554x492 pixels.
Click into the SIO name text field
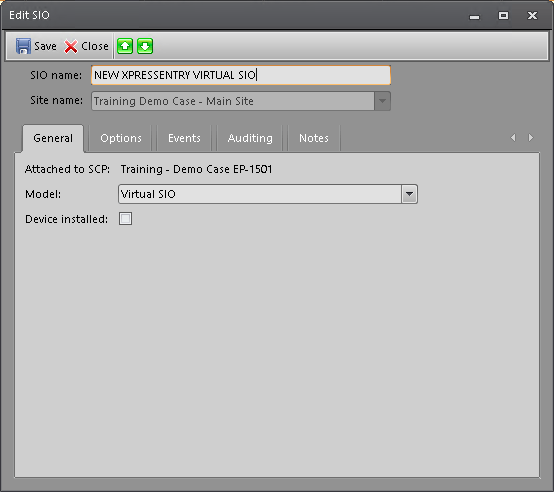point(241,75)
